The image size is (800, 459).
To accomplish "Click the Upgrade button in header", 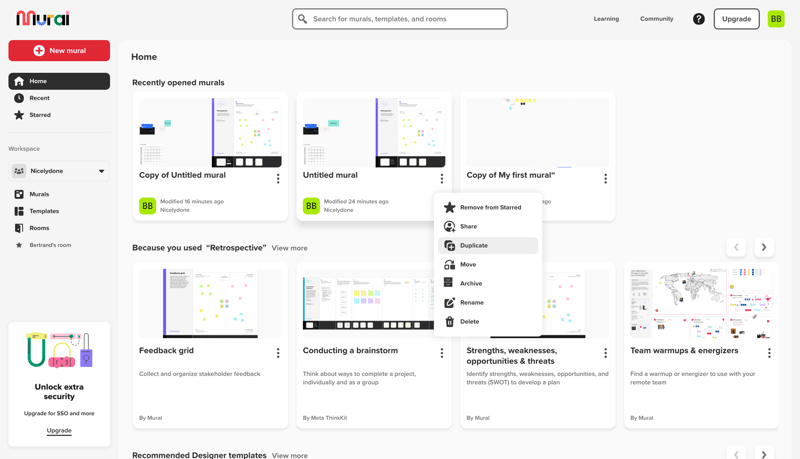I will 736,19.
